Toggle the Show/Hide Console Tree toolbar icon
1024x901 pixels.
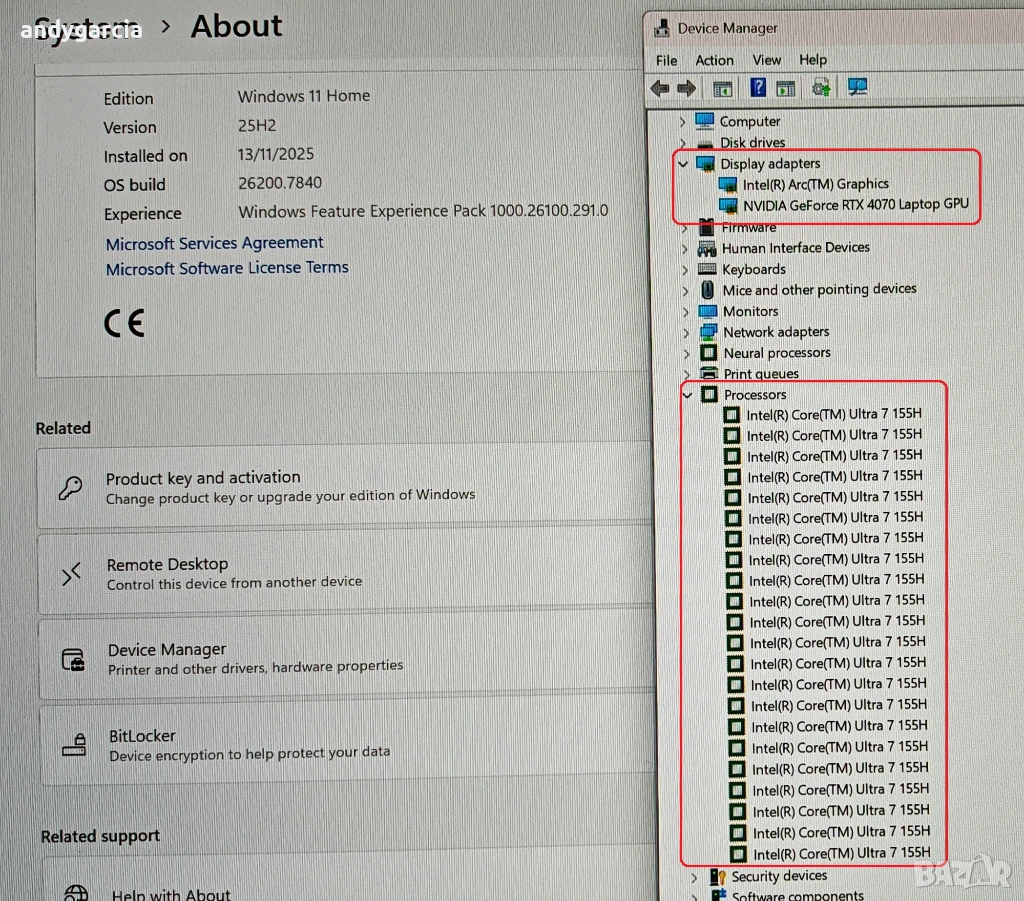[722, 88]
